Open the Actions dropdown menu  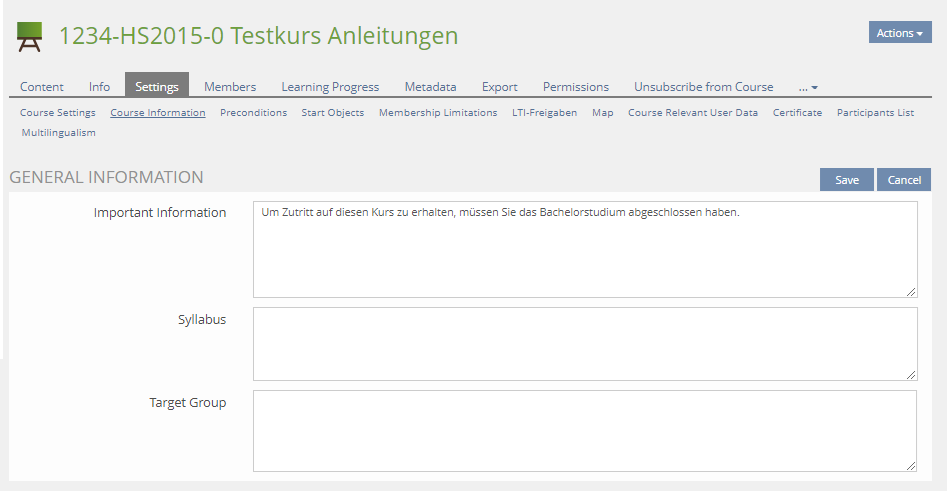[899, 33]
